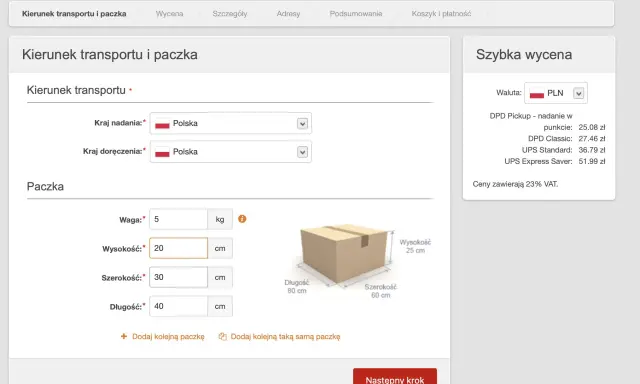Click Dodaj kolejną paczkę link
640x384 pixels.
pos(168,337)
